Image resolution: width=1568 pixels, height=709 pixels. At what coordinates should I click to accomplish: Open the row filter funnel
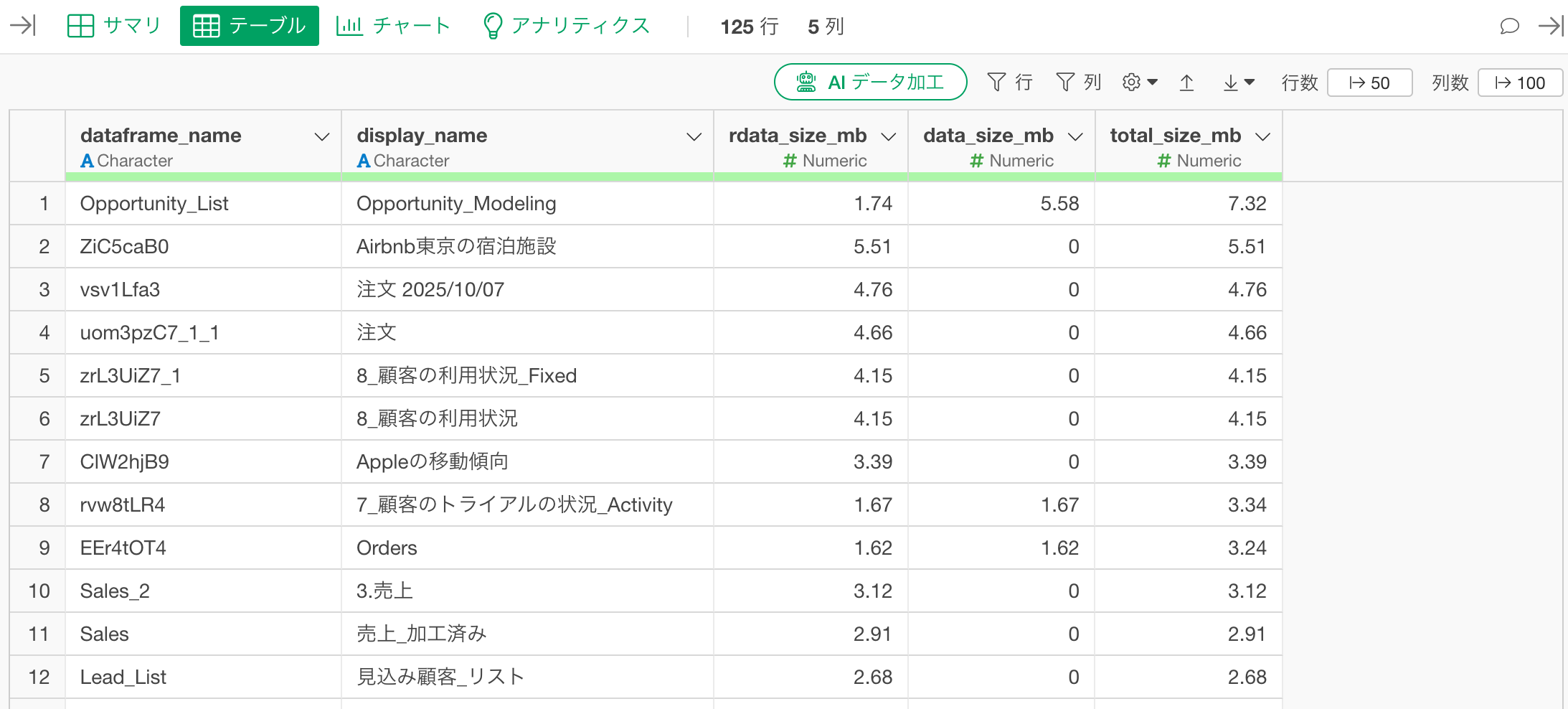pyautogui.click(x=1009, y=83)
